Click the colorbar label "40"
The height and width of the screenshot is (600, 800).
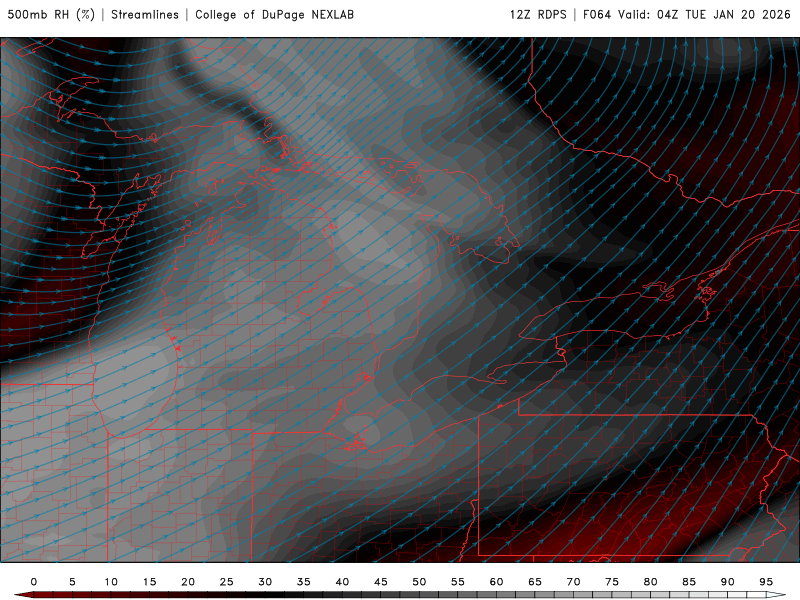tap(342, 582)
